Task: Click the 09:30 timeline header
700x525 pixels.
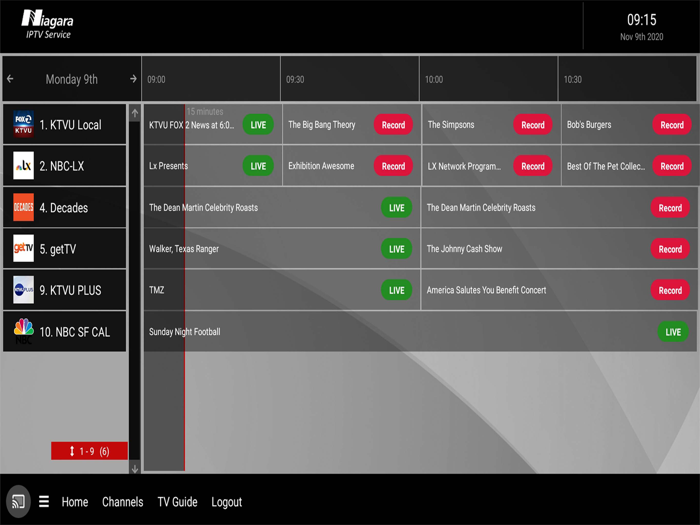Action: point(350,79)
